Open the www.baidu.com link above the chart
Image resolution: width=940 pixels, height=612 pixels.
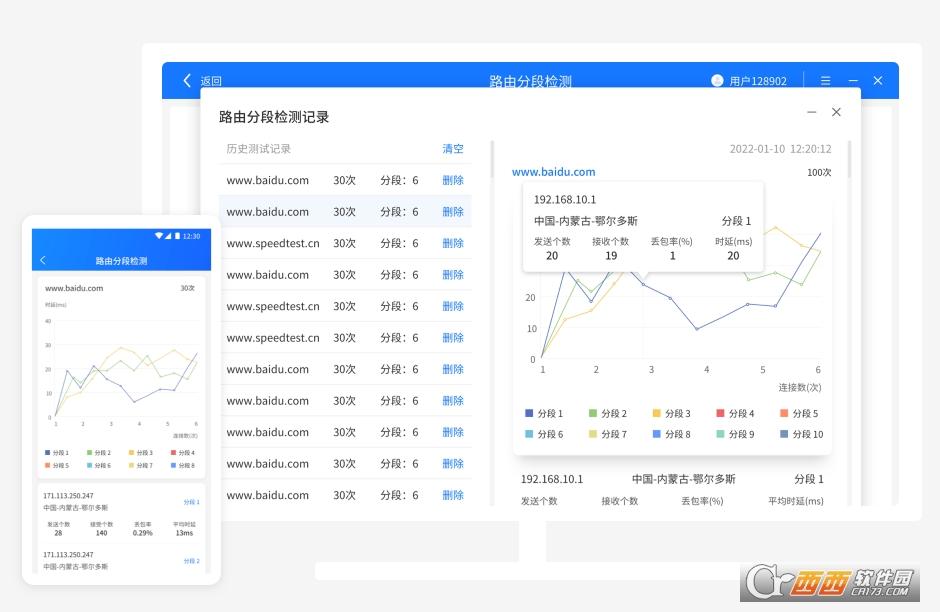(553, 172)
